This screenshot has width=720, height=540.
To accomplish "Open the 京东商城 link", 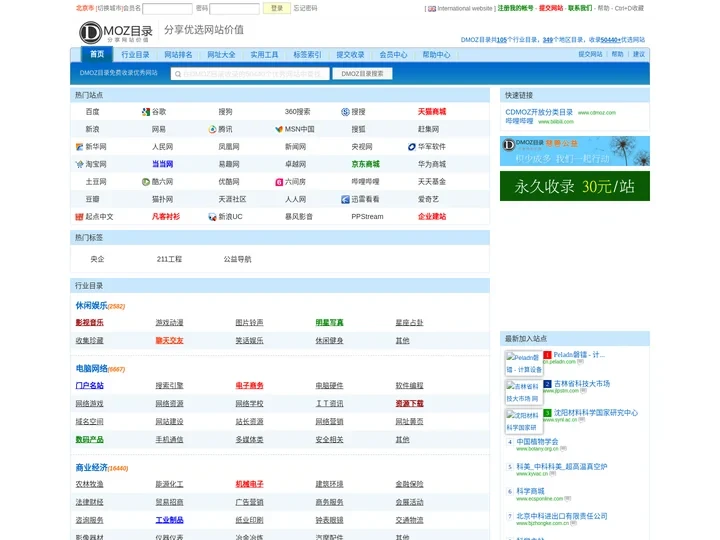I will pyautogui.click(x=366, y=164).
